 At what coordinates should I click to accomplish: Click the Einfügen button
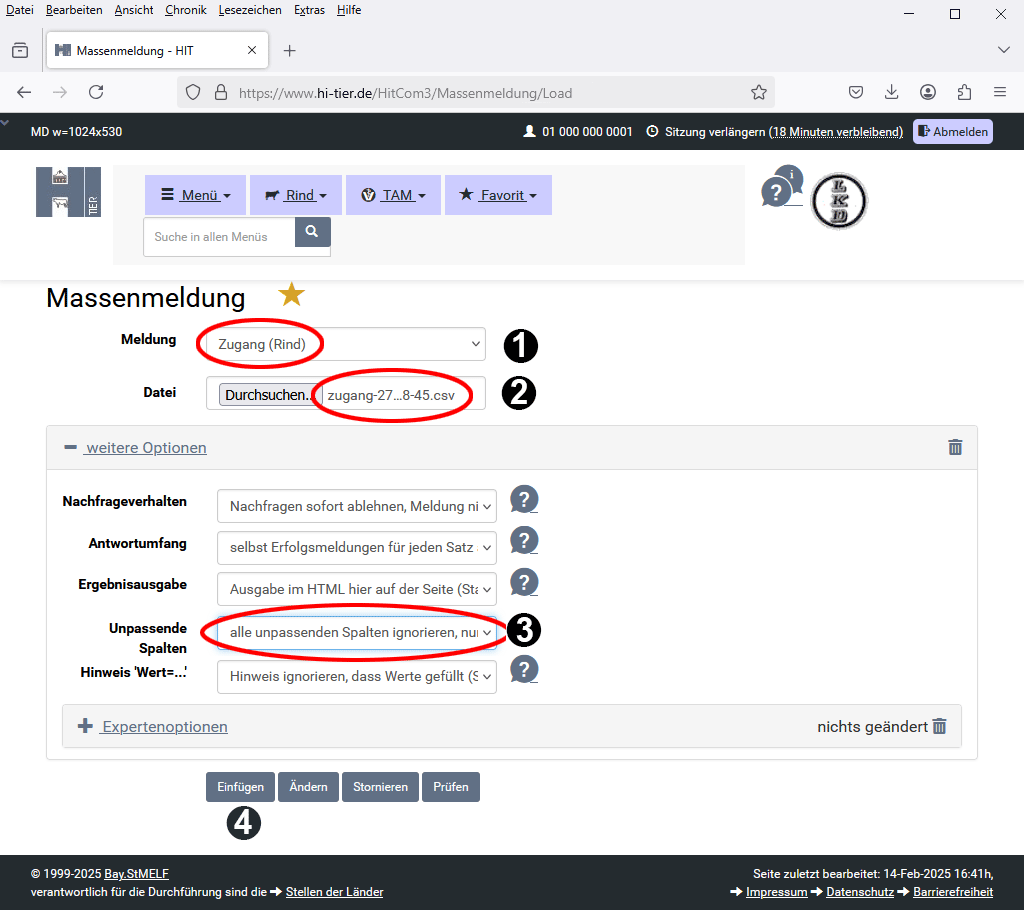point(240,787)
